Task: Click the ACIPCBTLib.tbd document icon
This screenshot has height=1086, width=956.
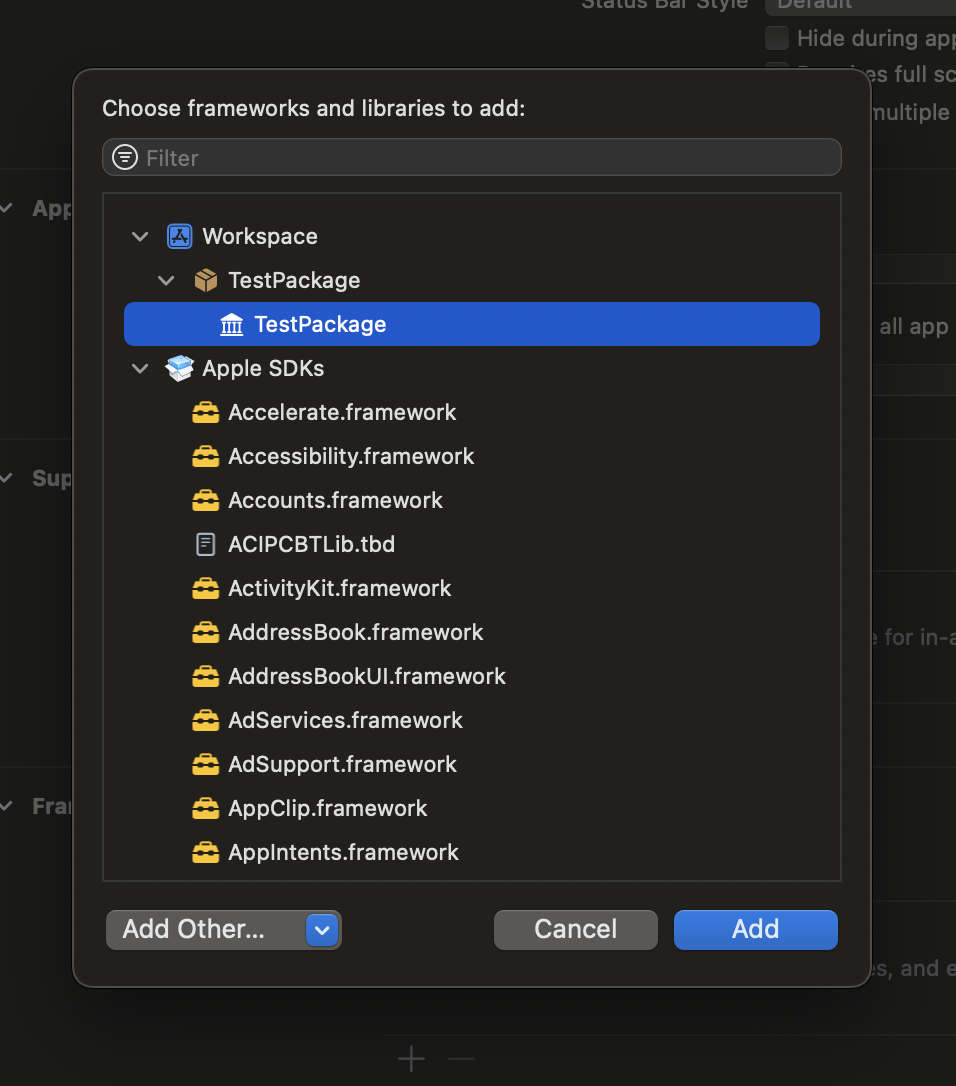Action: [205, 544]
